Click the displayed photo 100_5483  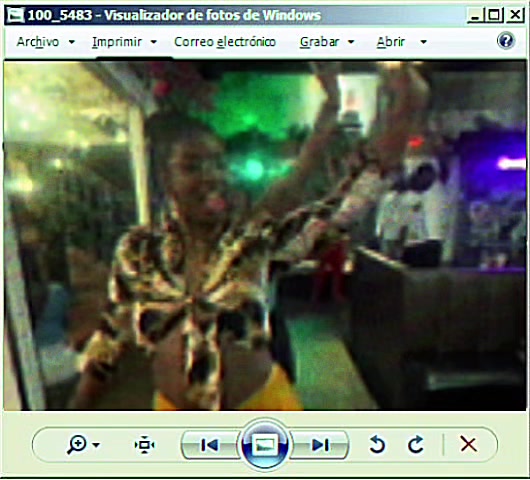265,236
